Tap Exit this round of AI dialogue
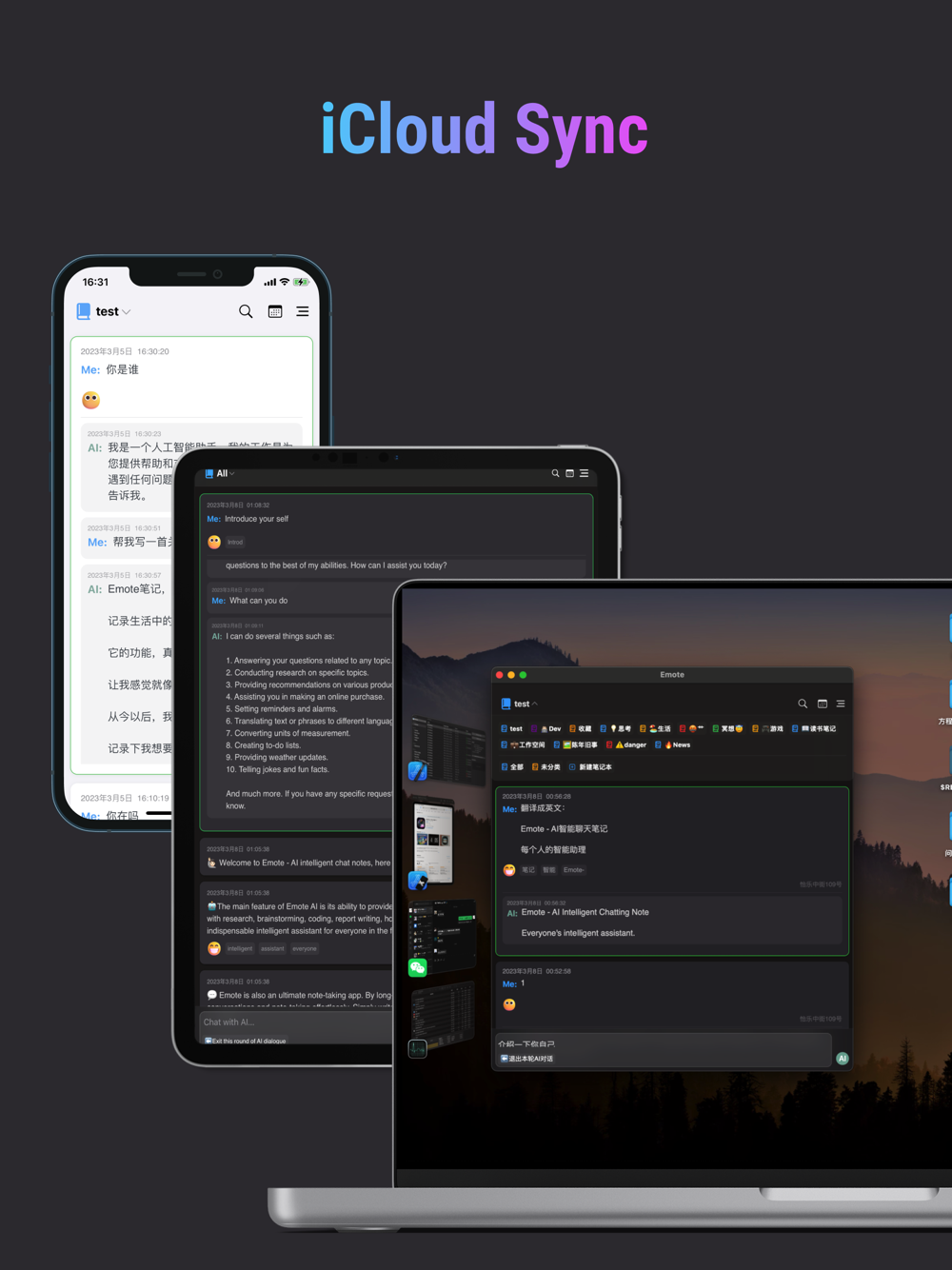Viewport: 952px width, 1270px height. click(x=246, y=1041)
